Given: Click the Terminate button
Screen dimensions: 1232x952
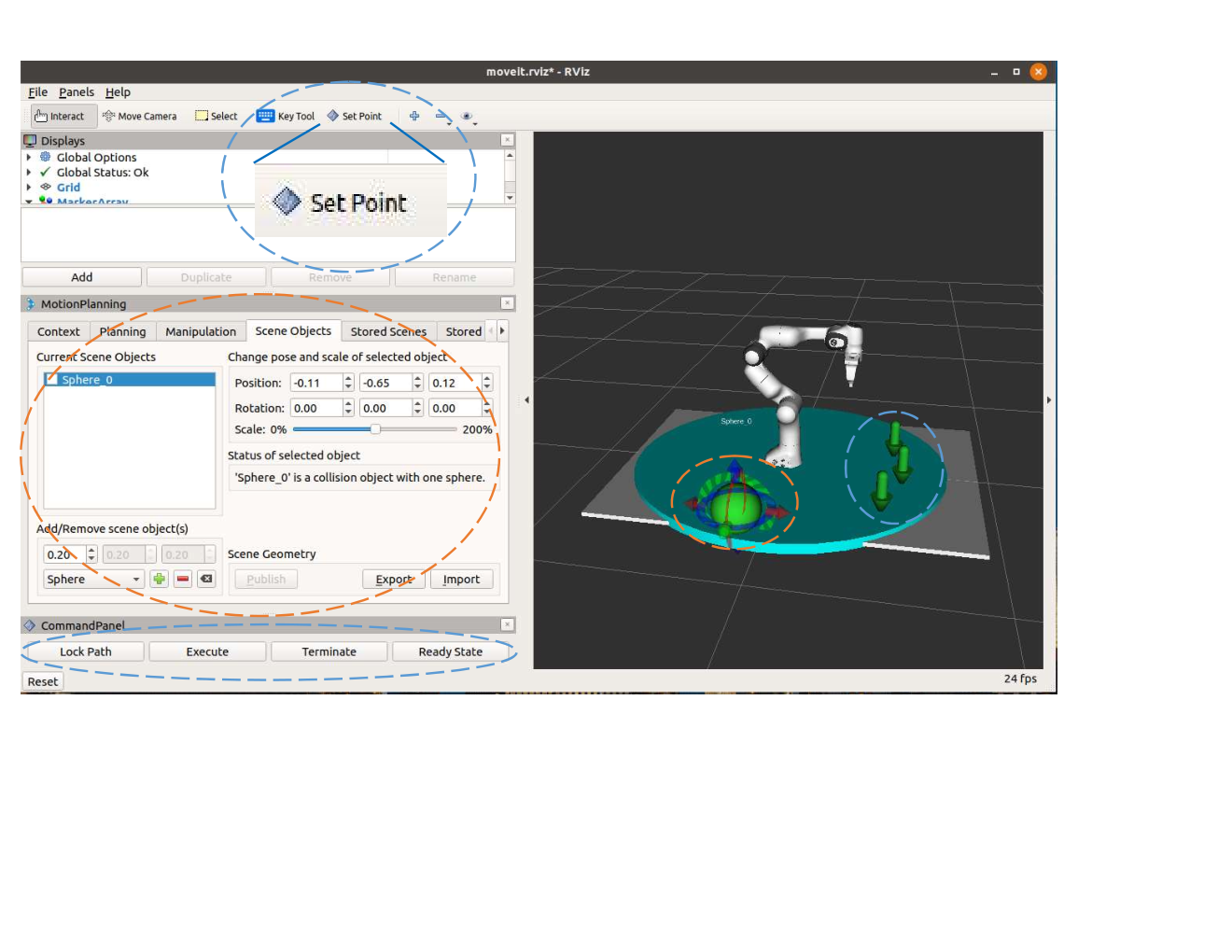Looking at the screenshot, I should 329,651.
